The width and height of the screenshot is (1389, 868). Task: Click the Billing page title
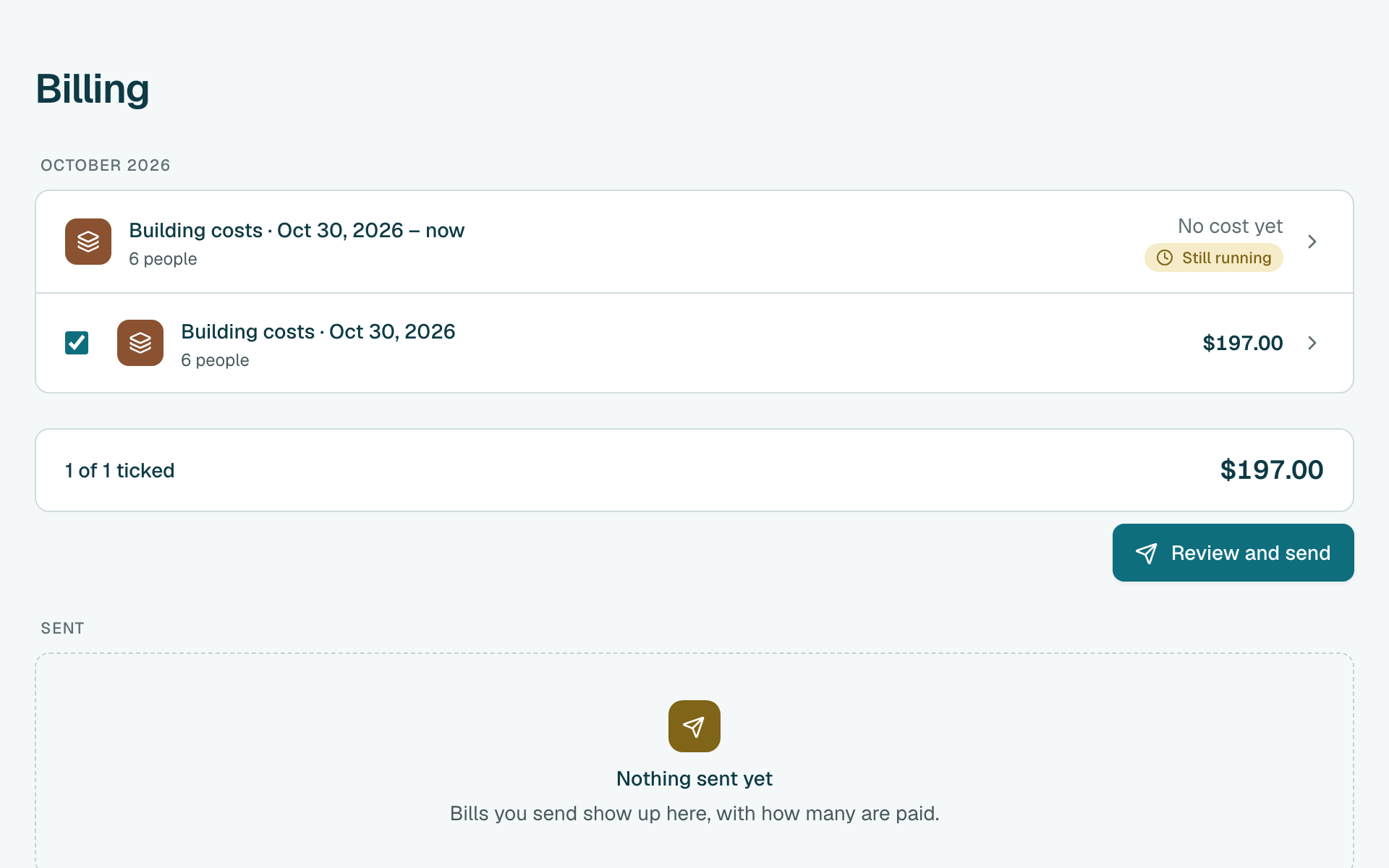point(93,89)
